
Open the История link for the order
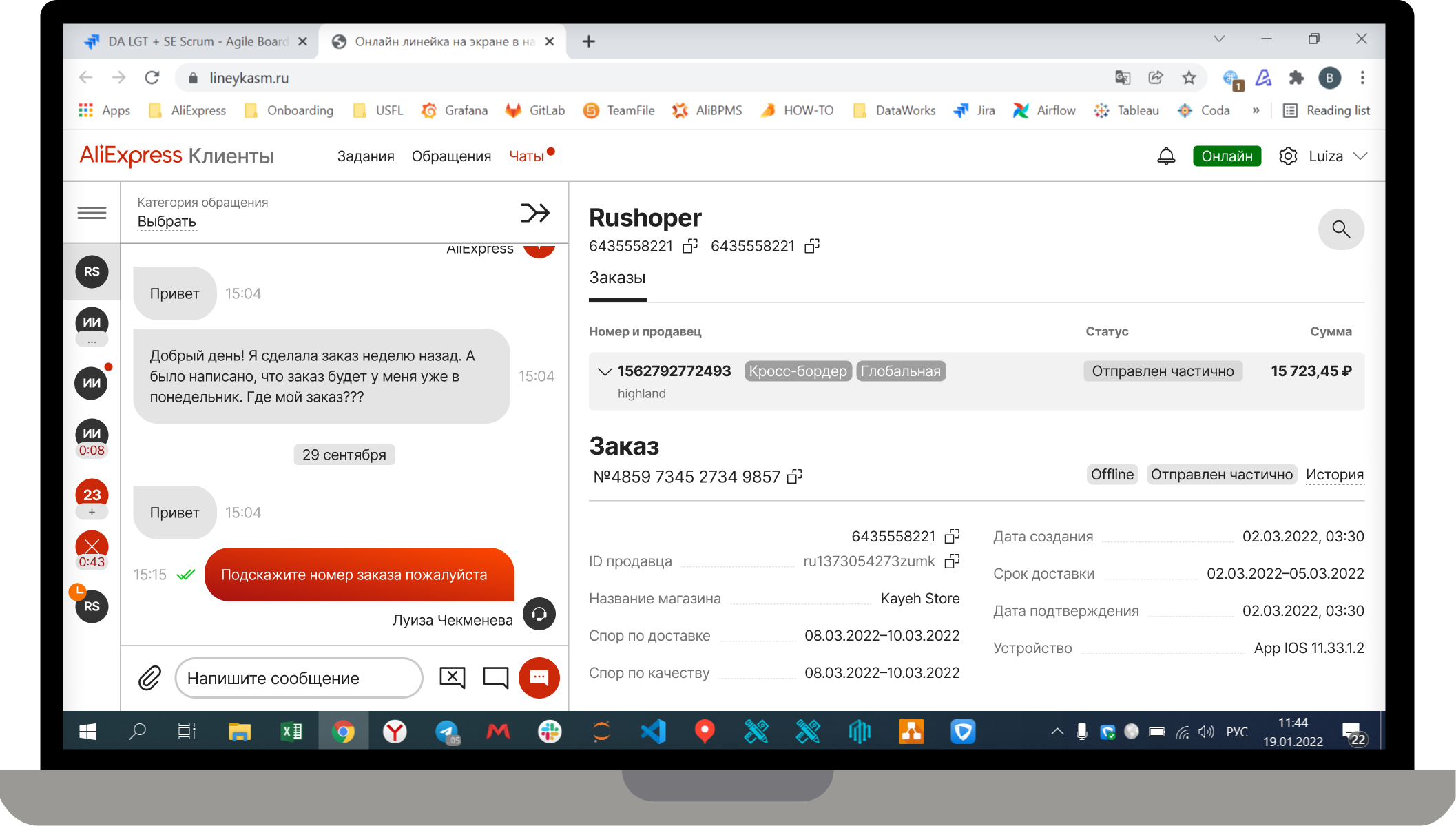tap(1335, 475)
